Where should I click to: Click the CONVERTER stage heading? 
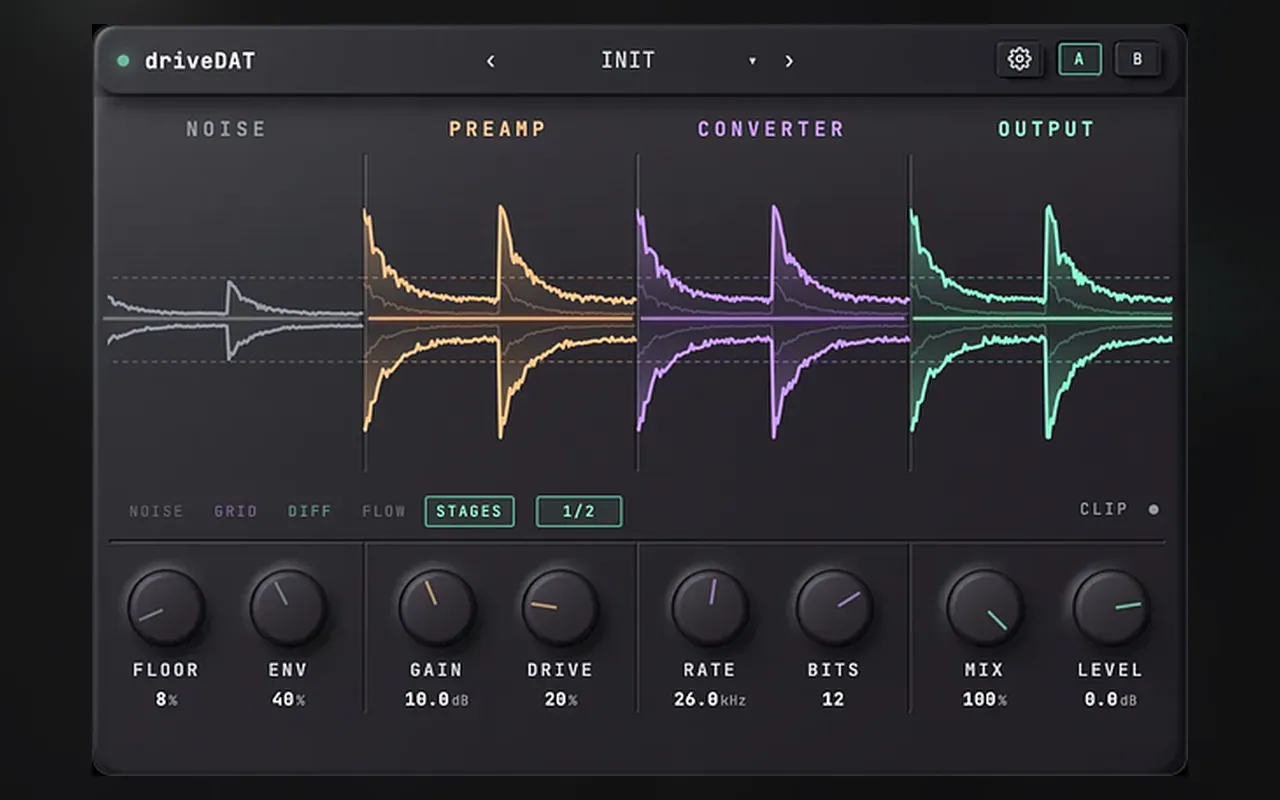click(771, 129)
